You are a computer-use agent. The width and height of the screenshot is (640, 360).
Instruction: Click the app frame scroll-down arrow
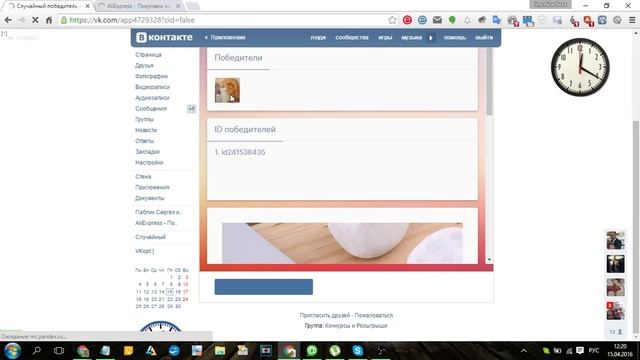[489, 260]
